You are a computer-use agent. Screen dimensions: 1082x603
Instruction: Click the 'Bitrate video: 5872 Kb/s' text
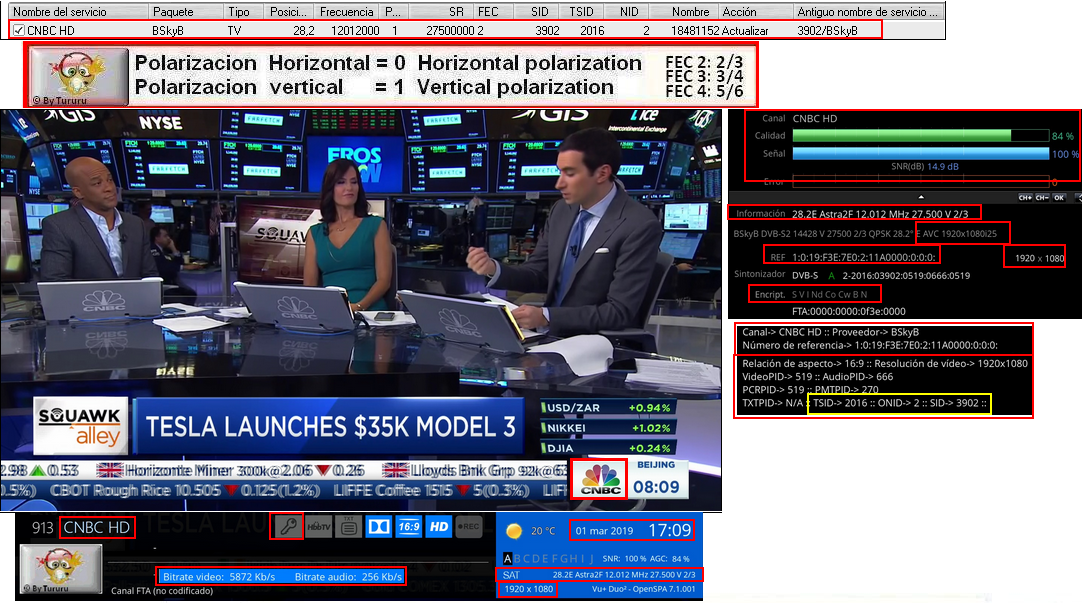point(219,577)
